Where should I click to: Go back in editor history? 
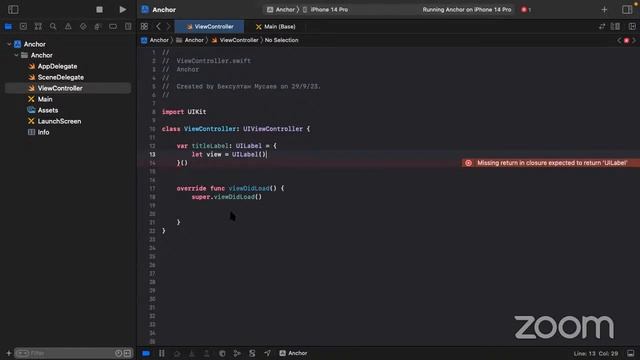tap(158, 27)
